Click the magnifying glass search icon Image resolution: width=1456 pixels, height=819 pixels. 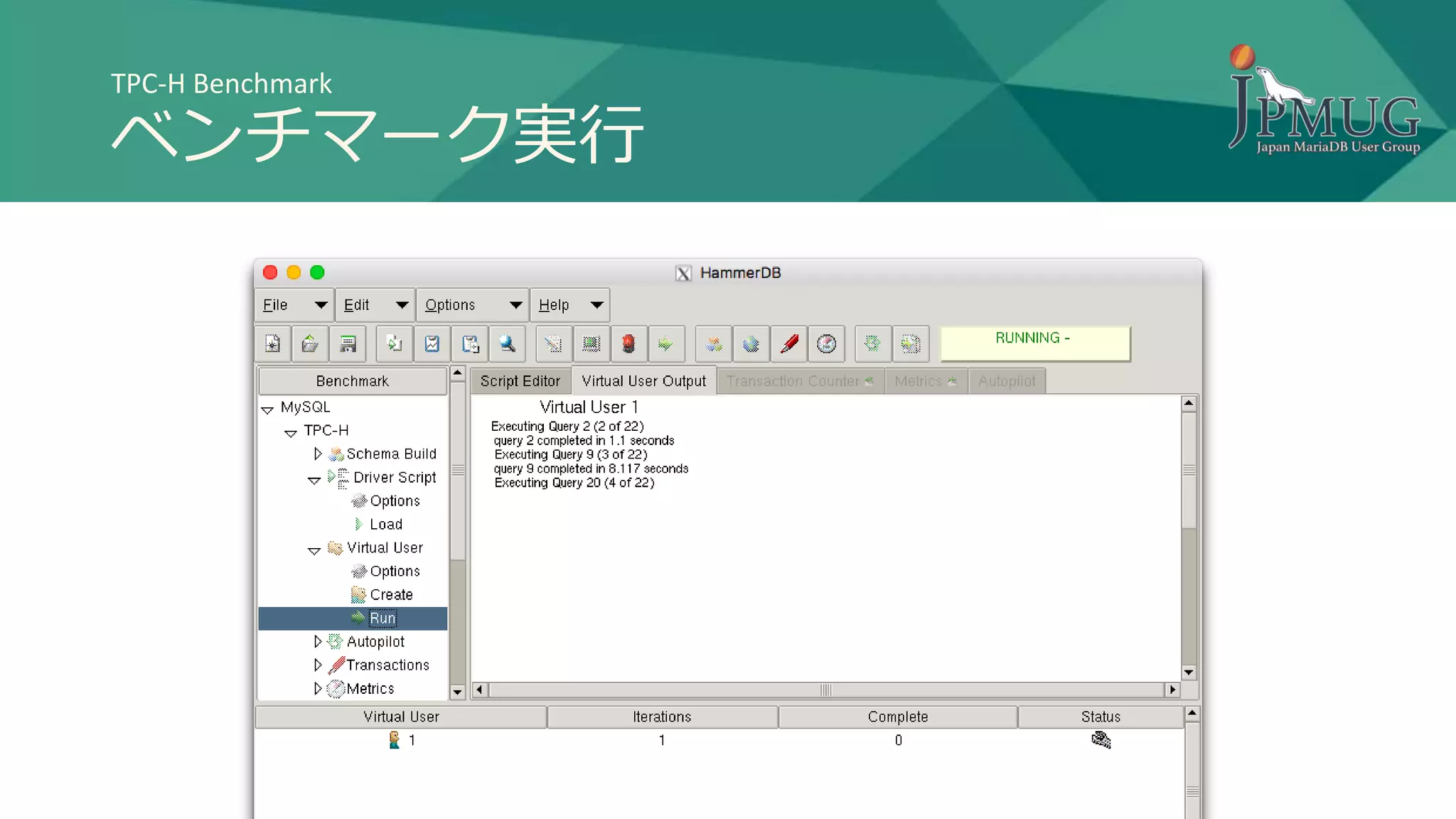click(x=507, y=344)
